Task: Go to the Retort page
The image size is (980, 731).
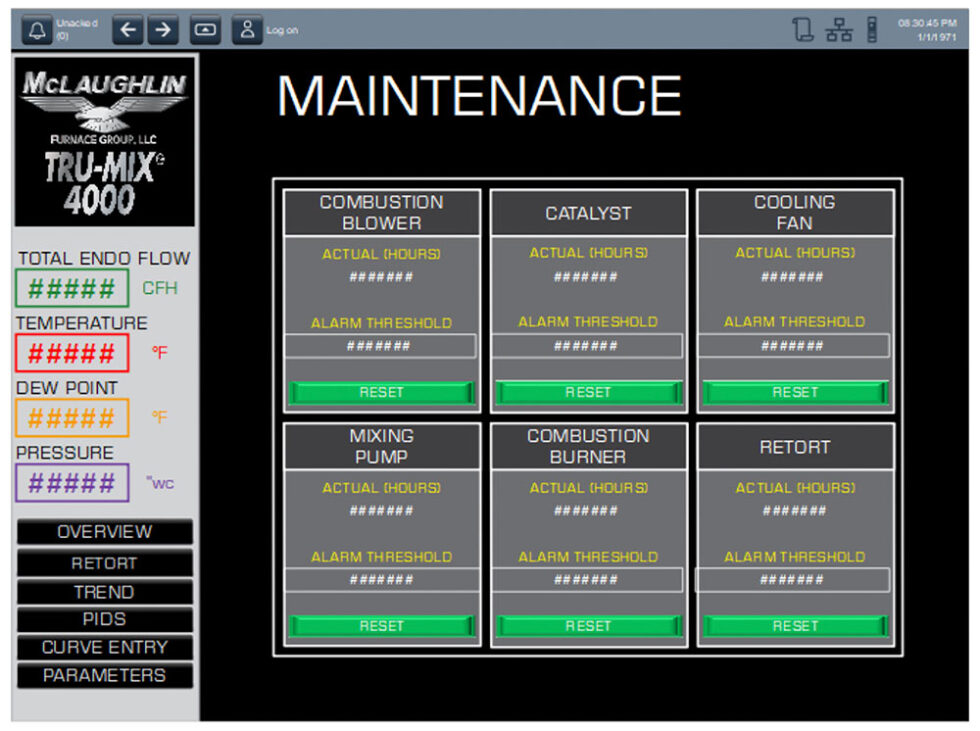Action: point(105,563)
